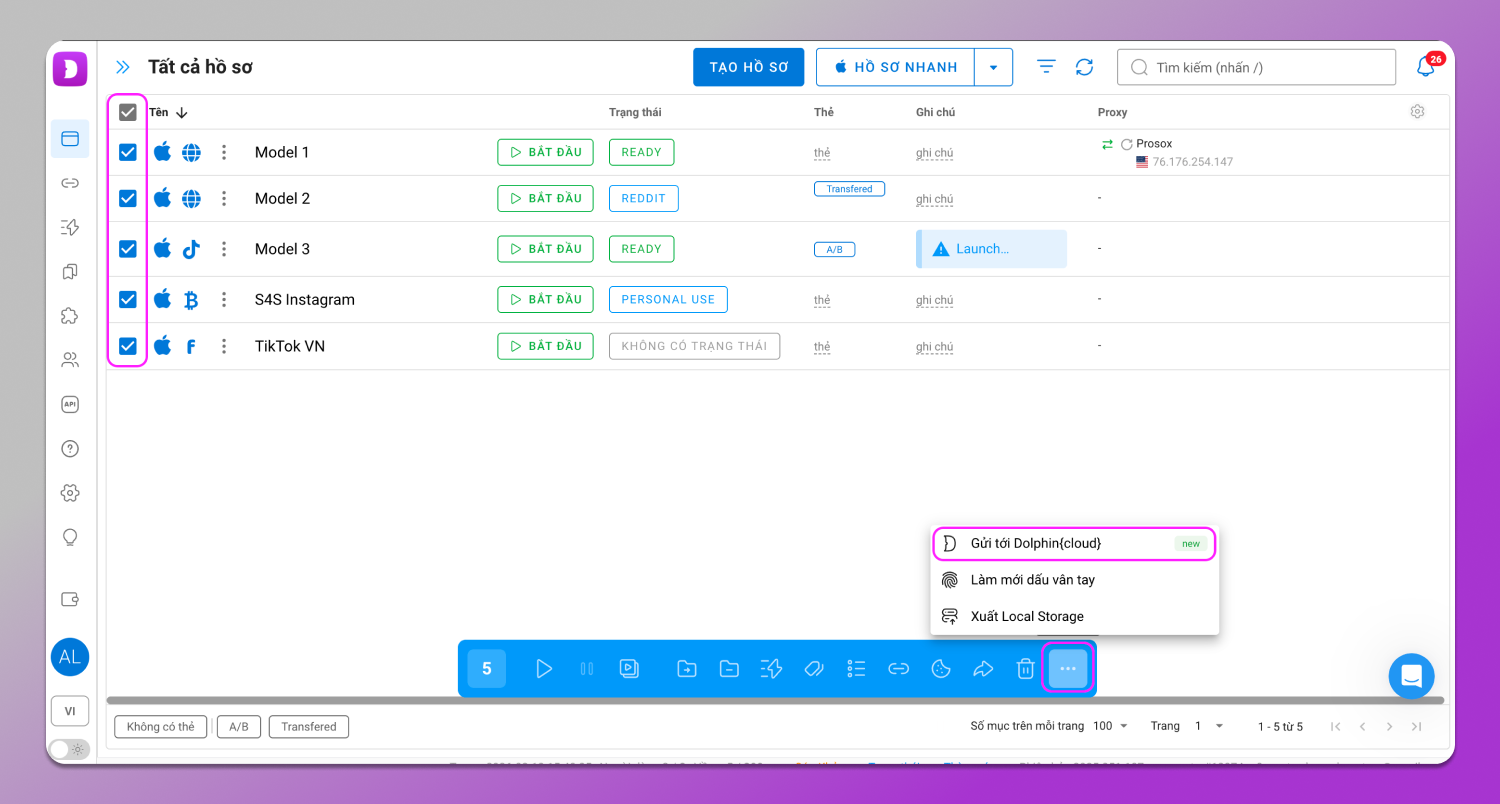Click the Proxy link icon in sidebar
This screenshot has width=1500, height=804.
coord(69,184)
